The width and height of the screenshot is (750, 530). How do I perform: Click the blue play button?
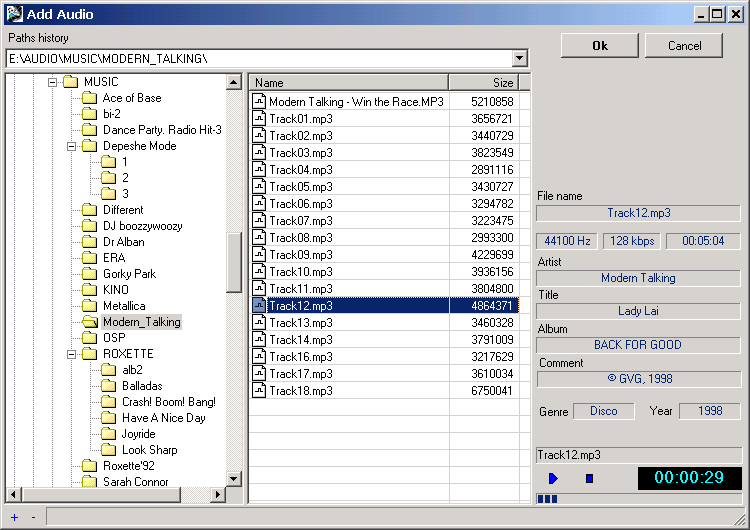pos(553,478)
